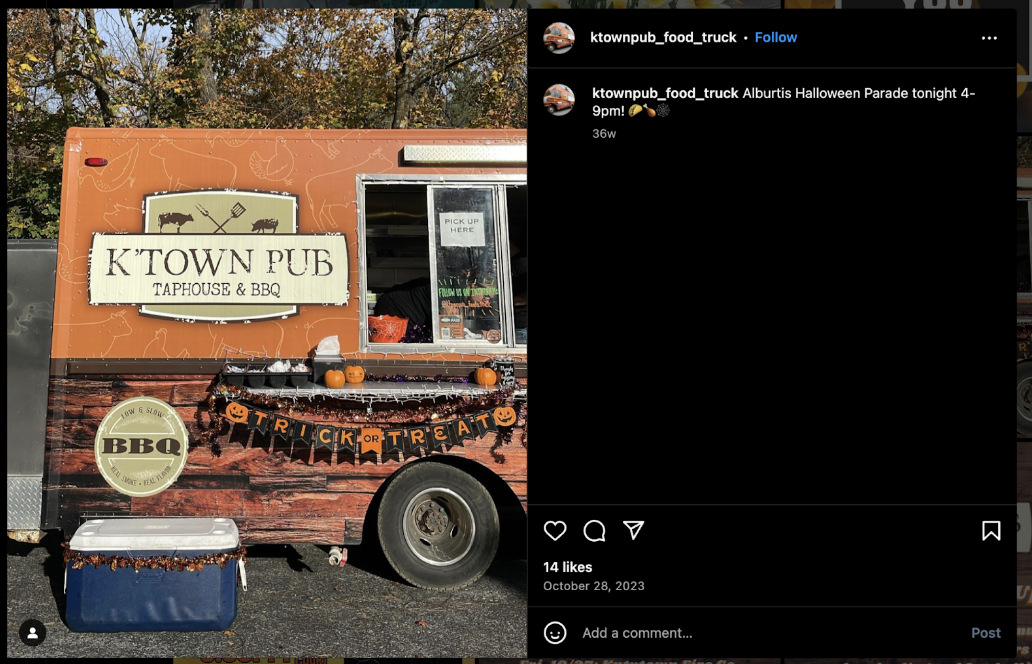Save post with the bookmark icon
The image size is (1032, 664).
pyautogui.click(x=991, y=530)
